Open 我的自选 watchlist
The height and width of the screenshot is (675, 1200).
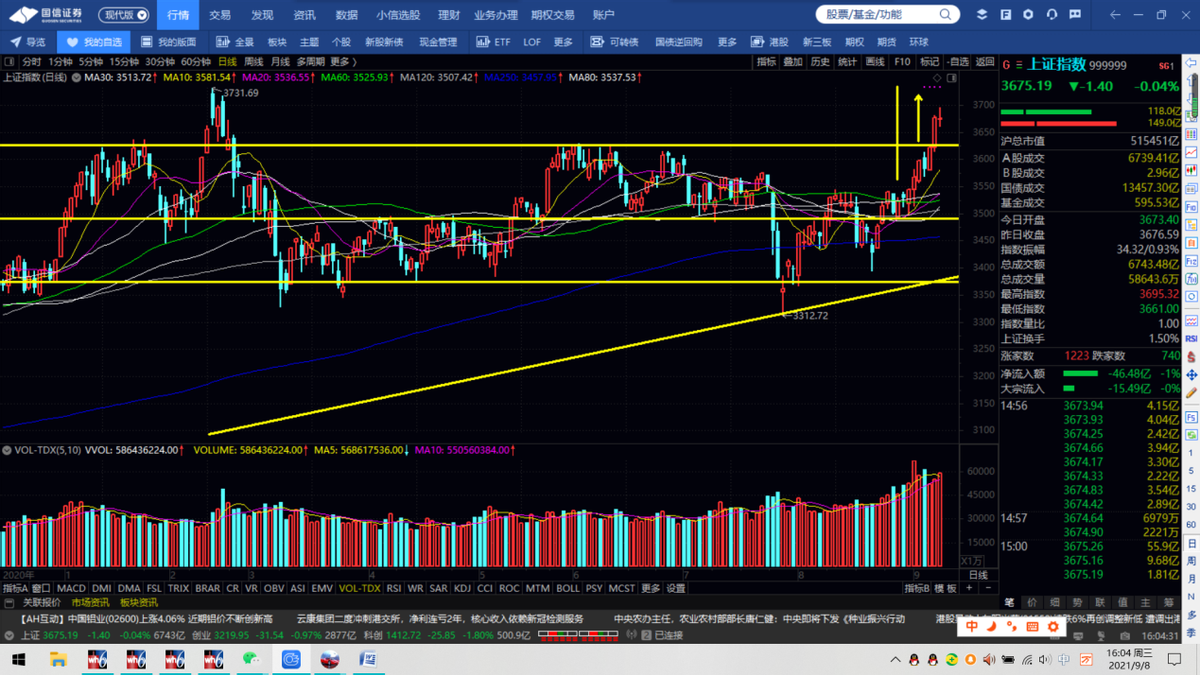[94, 42]
